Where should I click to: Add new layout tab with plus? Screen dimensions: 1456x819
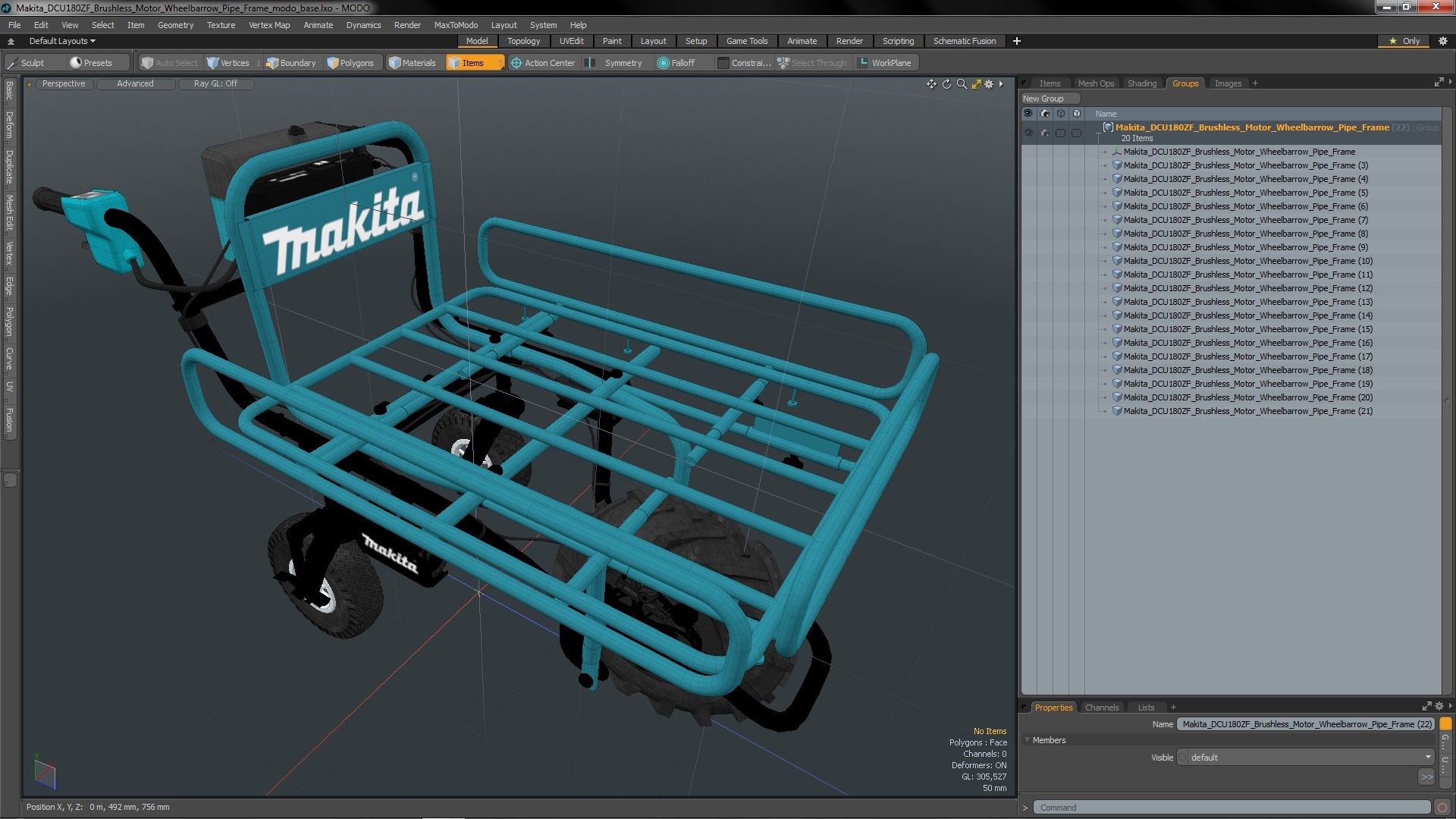click(1016, 41)
